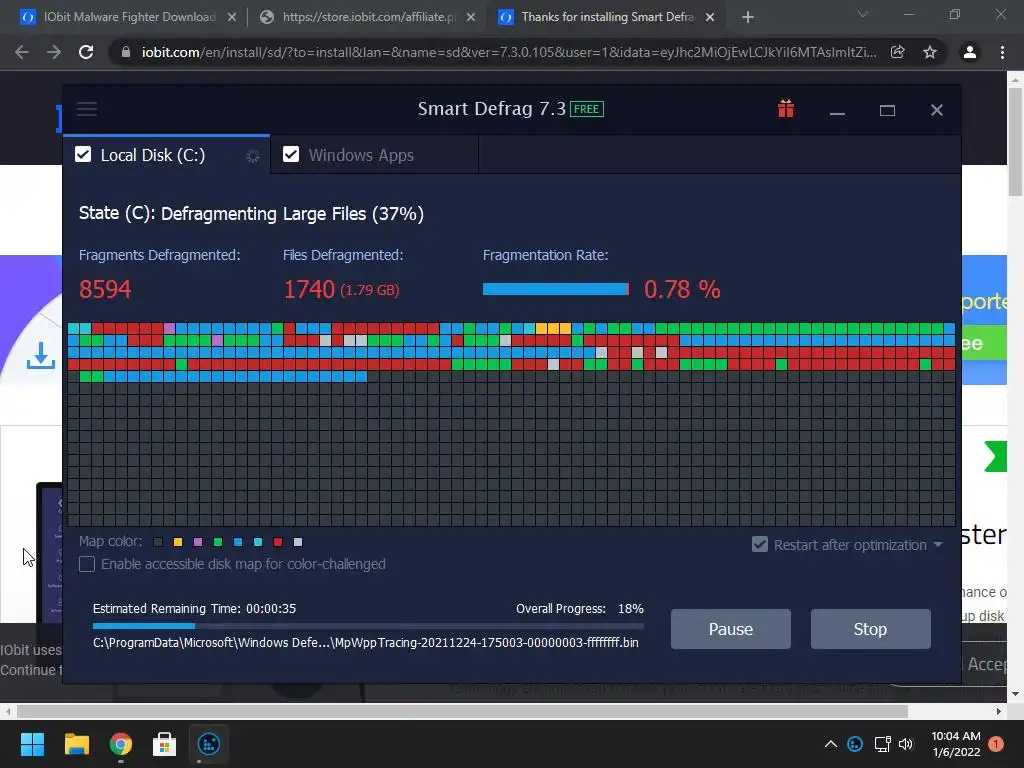
Task: Click the IObit tray icon
Action: 855,744
